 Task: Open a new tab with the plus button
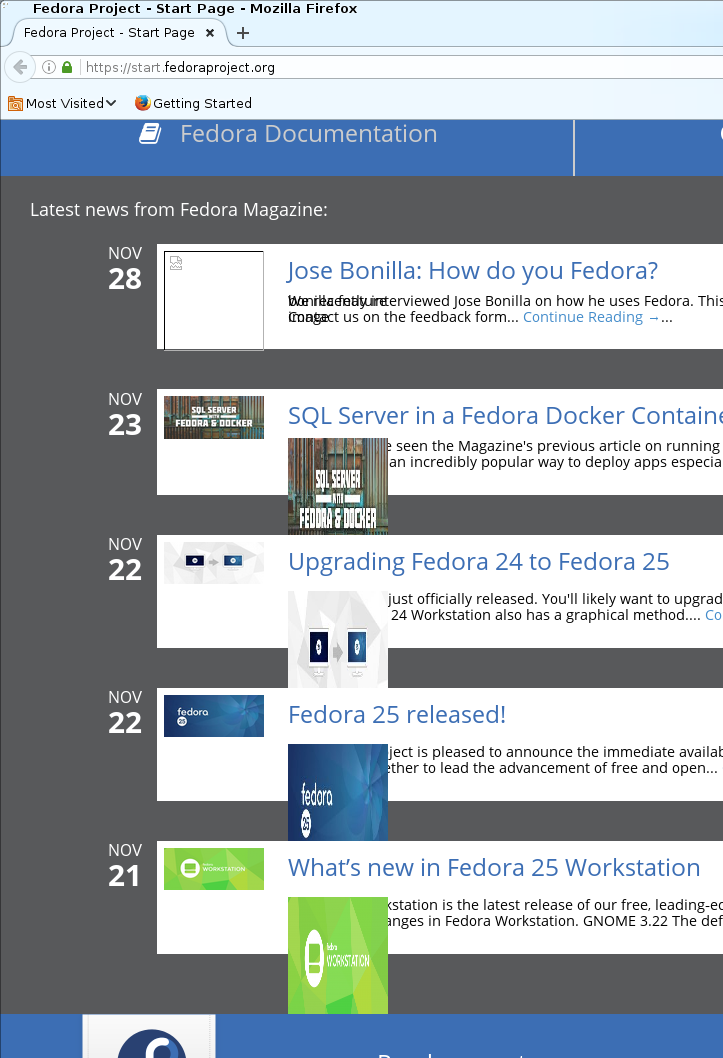[x=243, y=33]
